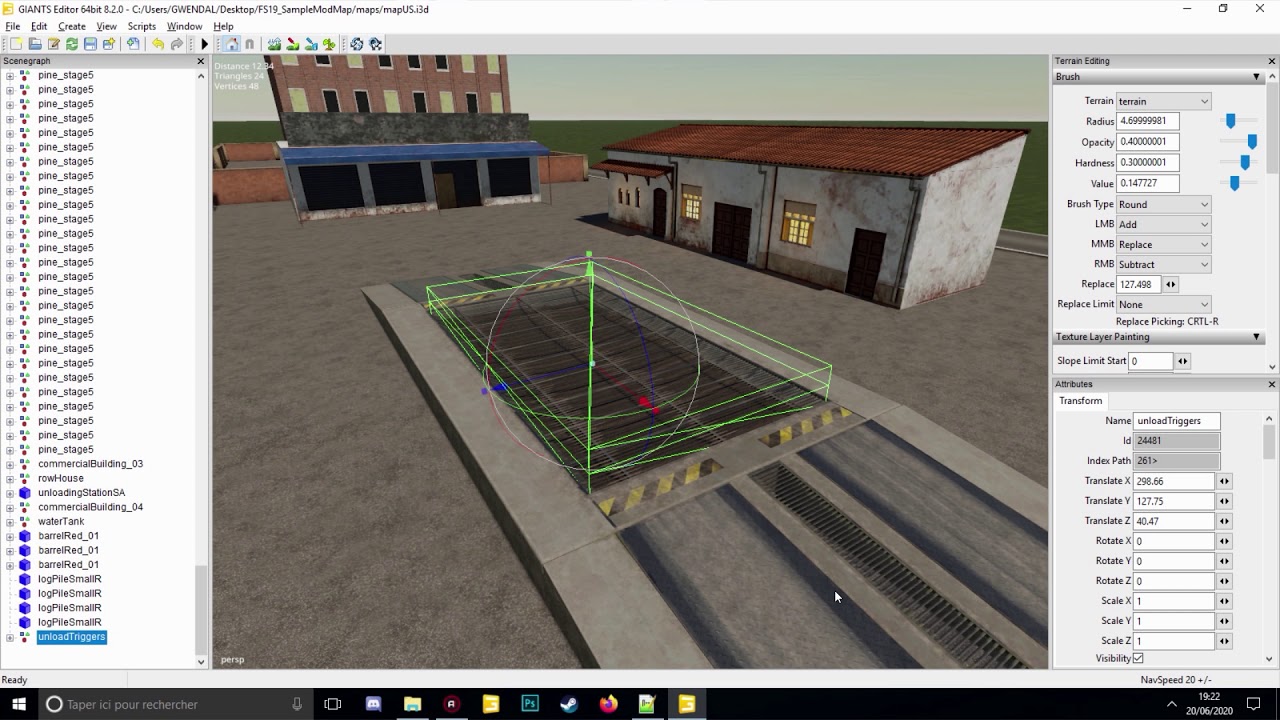This screenshot has height=720, width=1280.
Task: Click the Translate Y input field
Action: tap(1173, 501)
